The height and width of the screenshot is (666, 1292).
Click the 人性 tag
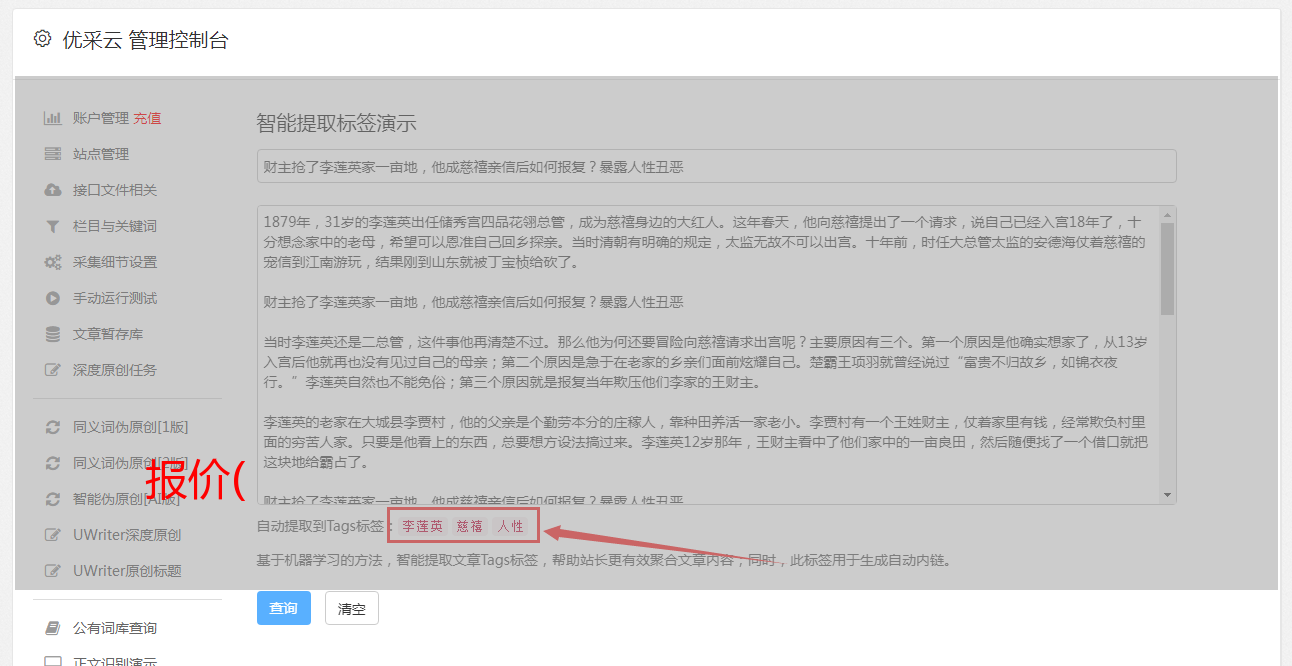click(510, 526)
